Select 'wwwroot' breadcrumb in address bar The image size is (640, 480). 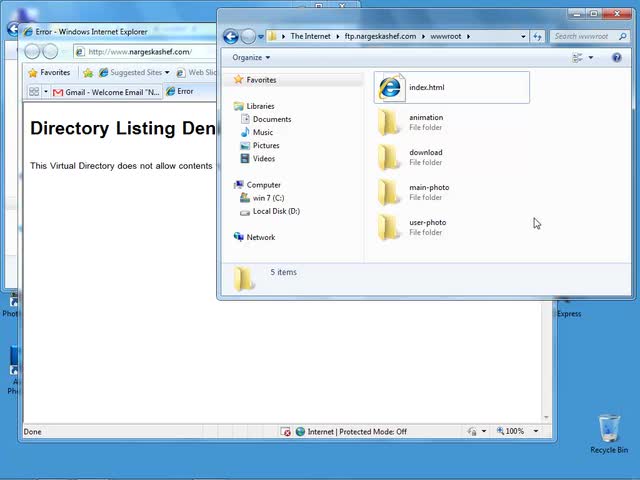tap(446, 36)
